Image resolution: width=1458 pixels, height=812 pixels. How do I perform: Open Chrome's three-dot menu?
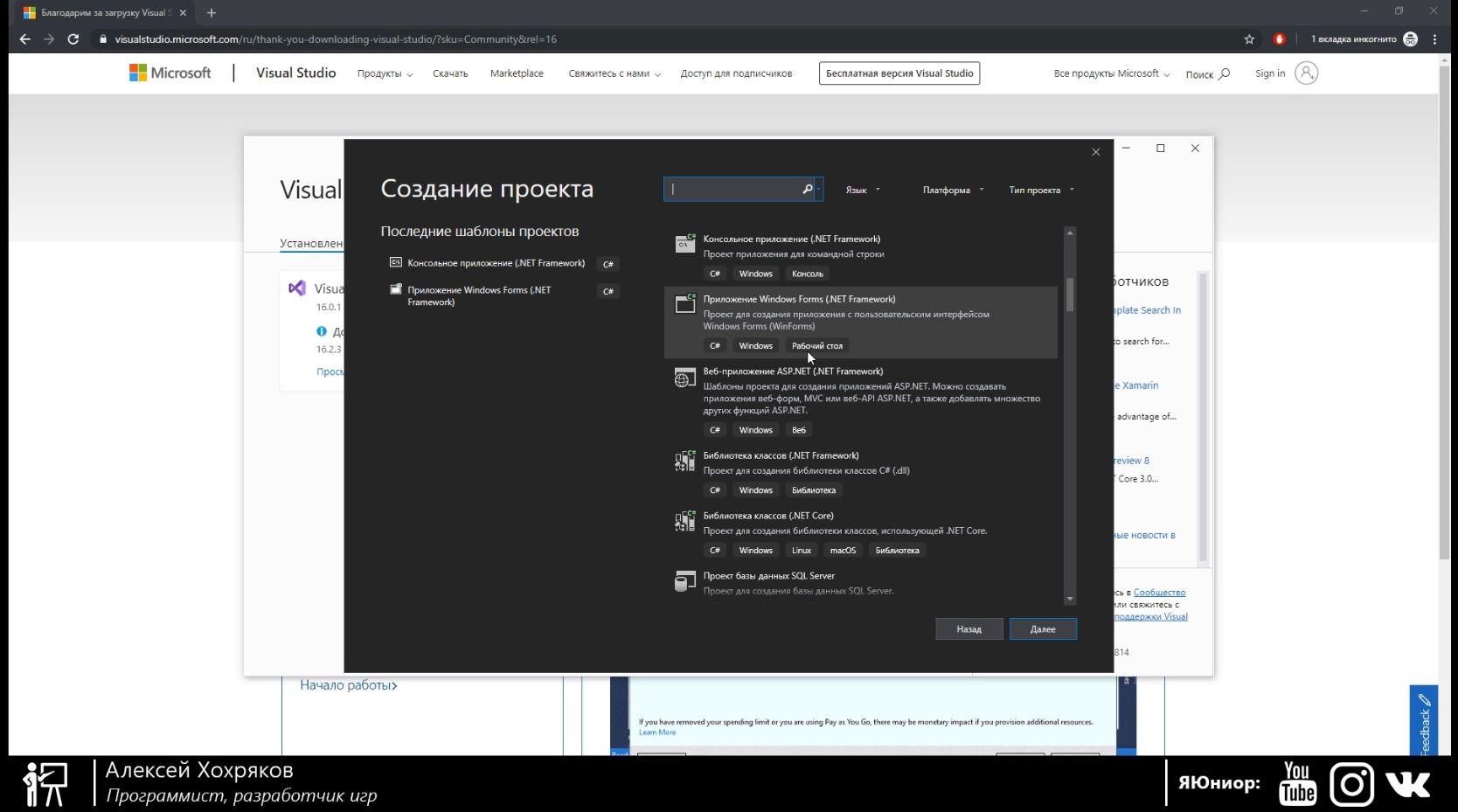coord(1434,39)
